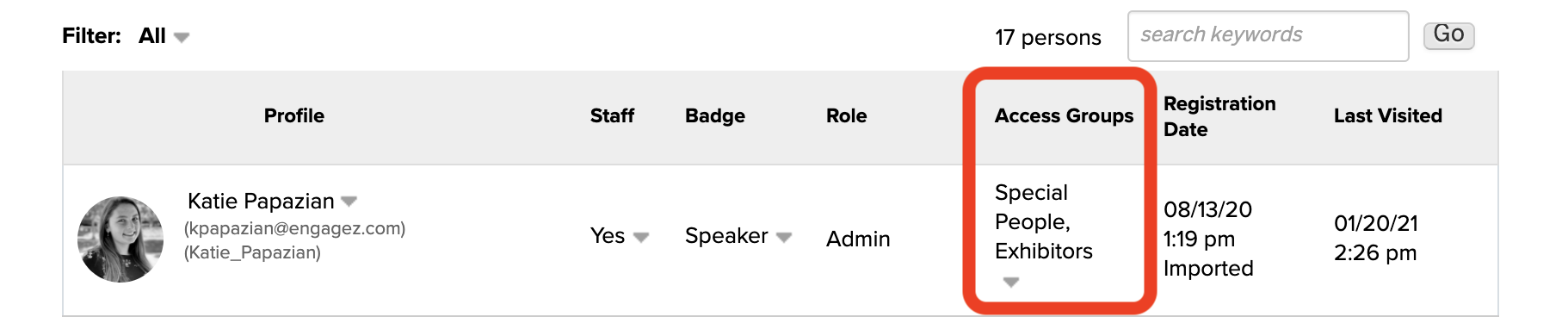This screenshot has width=1568, height=317.
Task: Click the search keywords input field
Action: click(x=1268, y=35)
